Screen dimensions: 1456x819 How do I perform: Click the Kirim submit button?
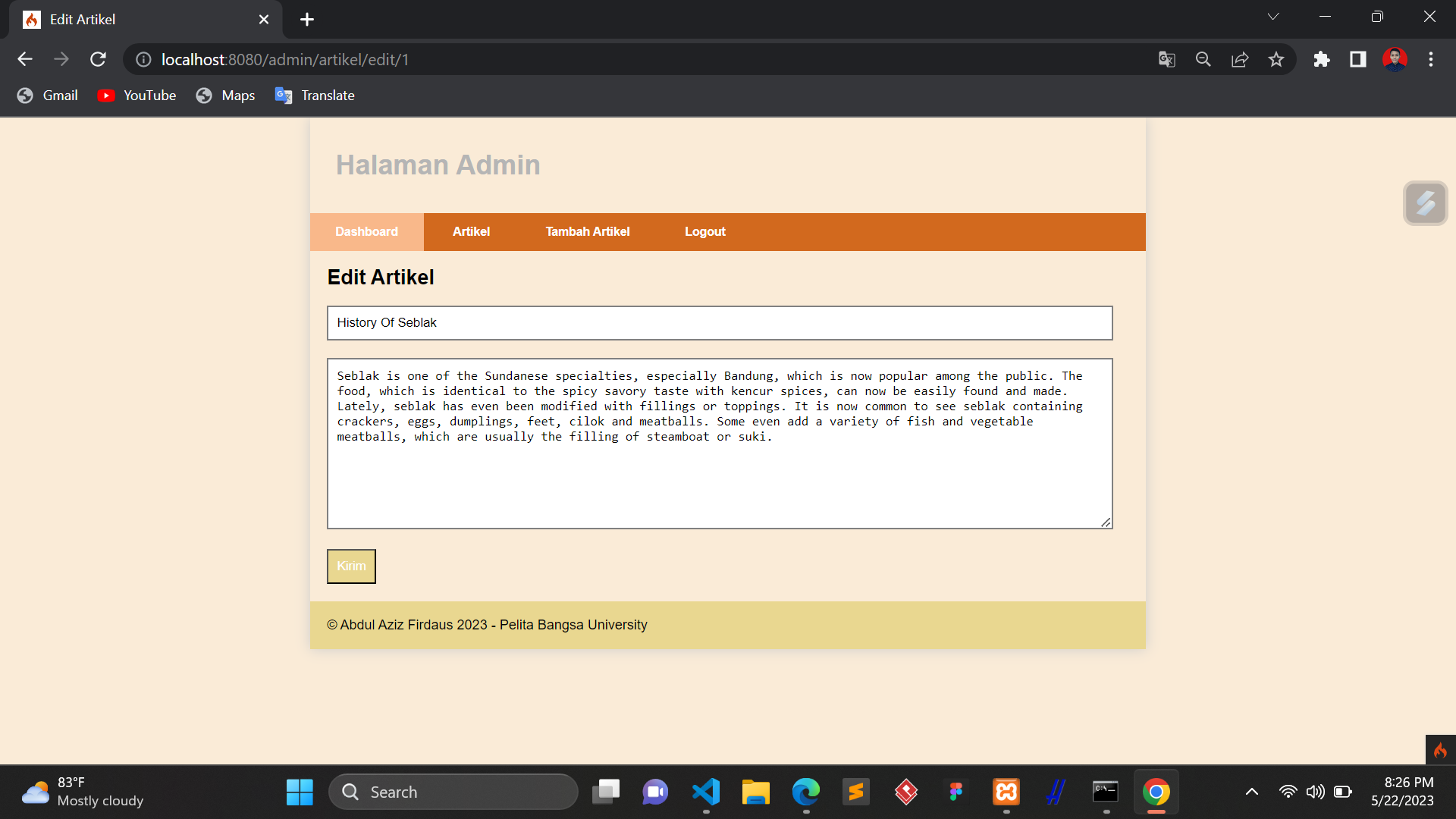(x=350, y=566)
